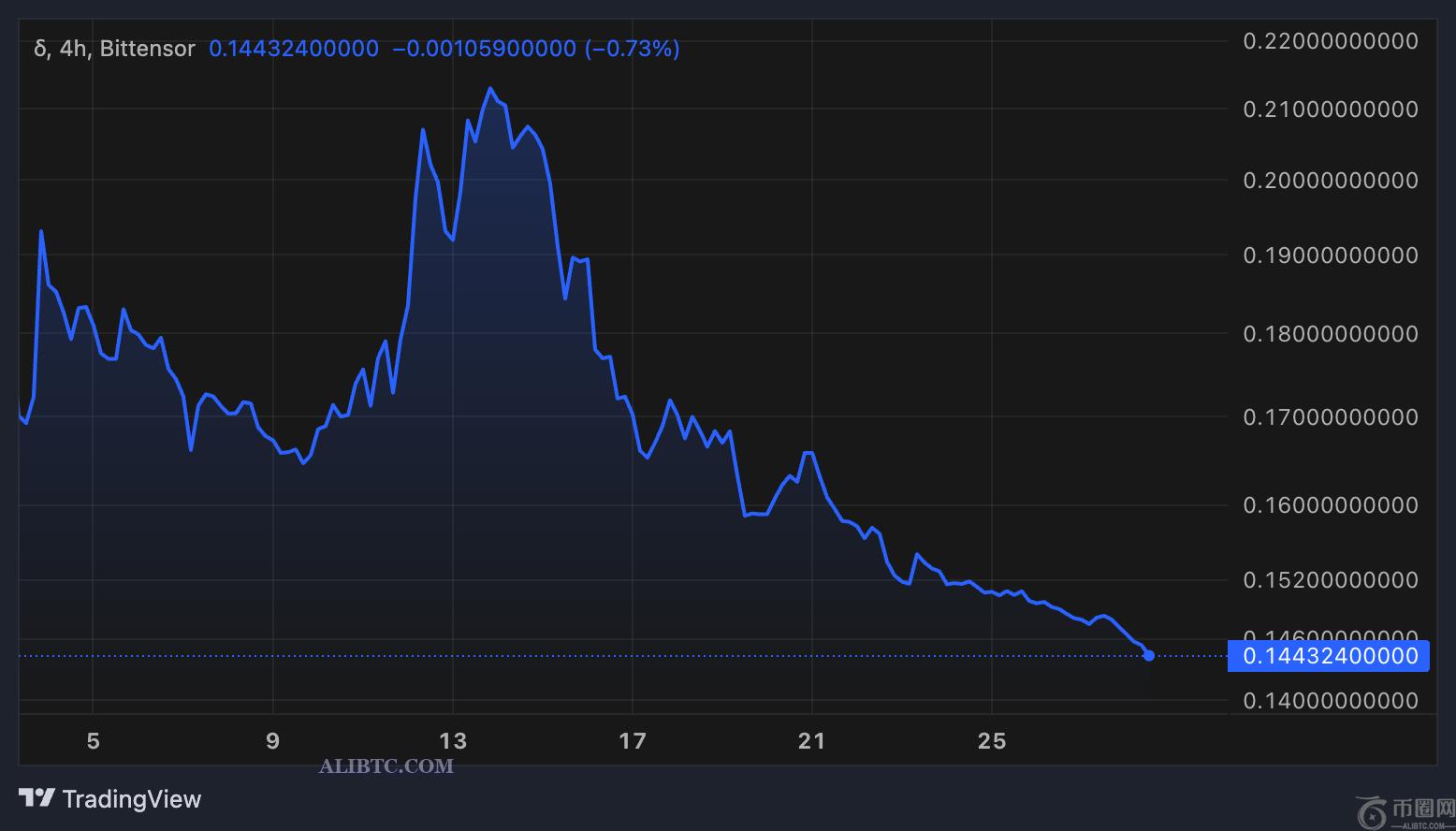1456x831 pixels.
Task: Click the δ symbol in chart header
Action: [40, 49]
